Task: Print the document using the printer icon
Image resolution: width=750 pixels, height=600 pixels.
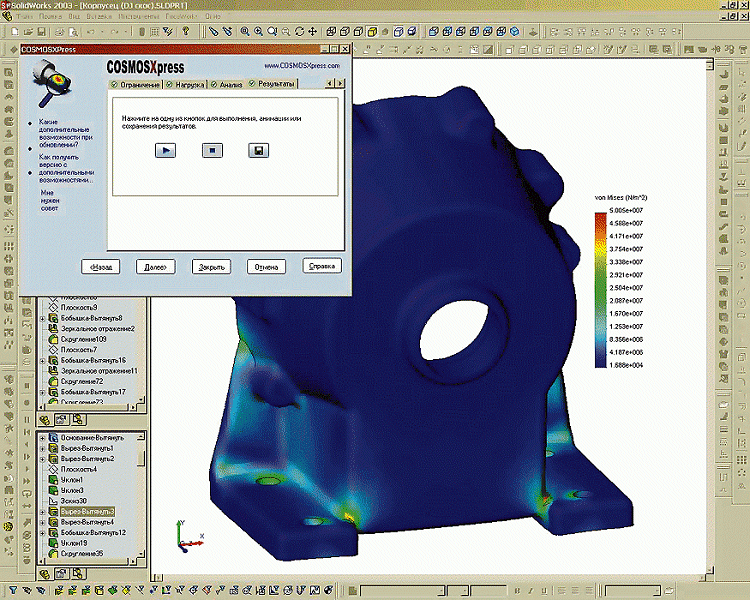Action: [59, 32]
